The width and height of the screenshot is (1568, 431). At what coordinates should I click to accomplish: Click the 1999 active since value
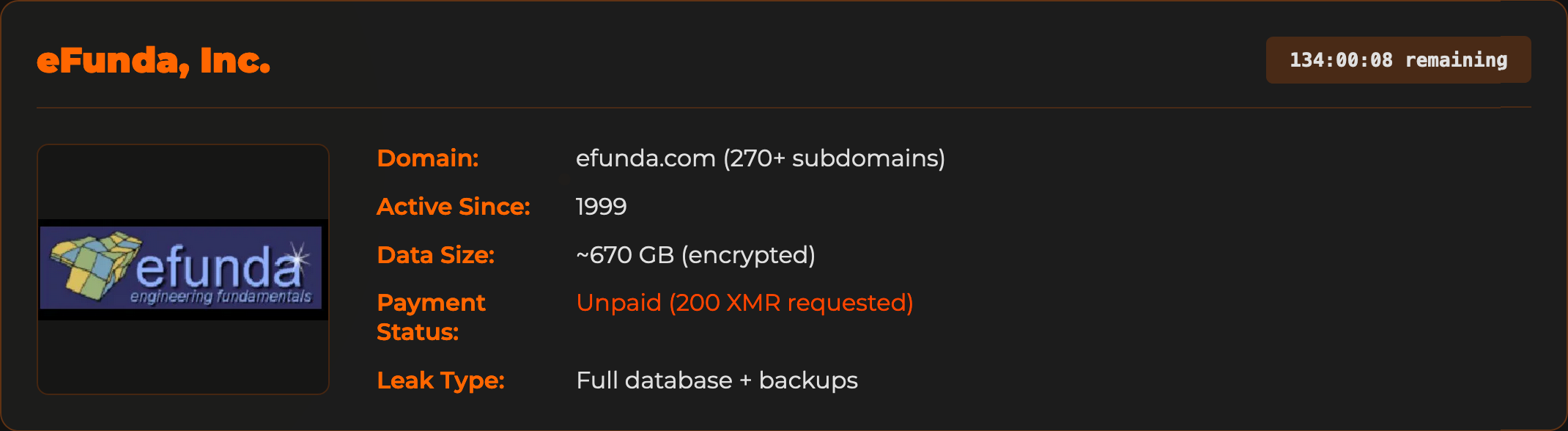point(601,207)
